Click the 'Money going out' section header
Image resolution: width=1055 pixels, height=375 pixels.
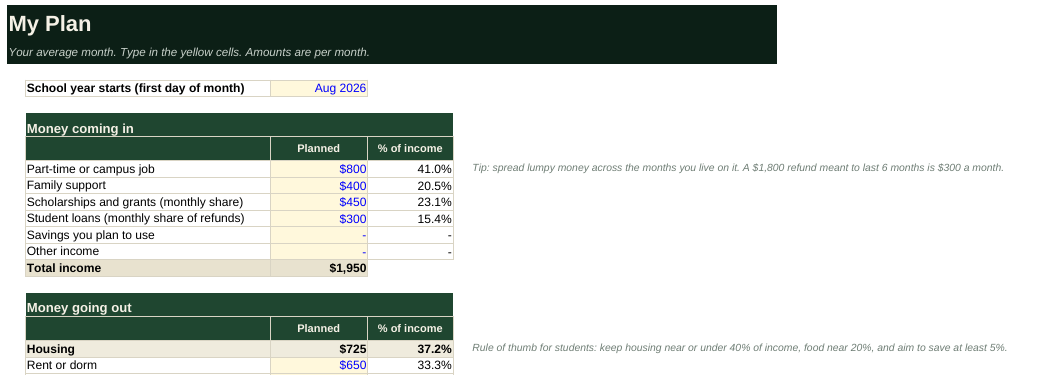(240, 305)
